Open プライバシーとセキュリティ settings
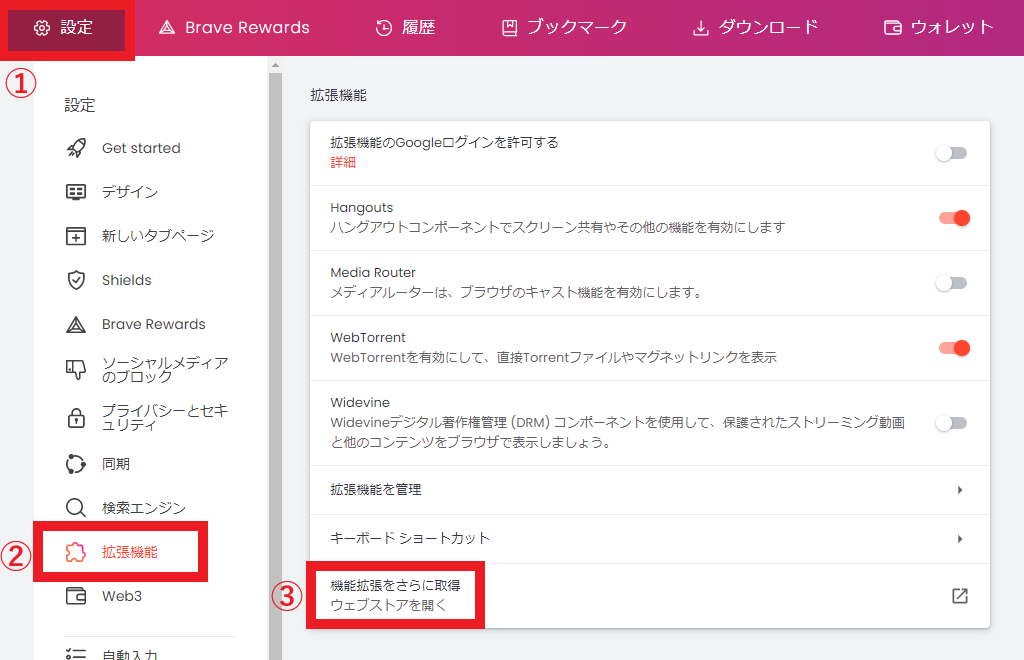Image resolution: width=1024 pixels, height=660 pixels. (x=165, y=418)
